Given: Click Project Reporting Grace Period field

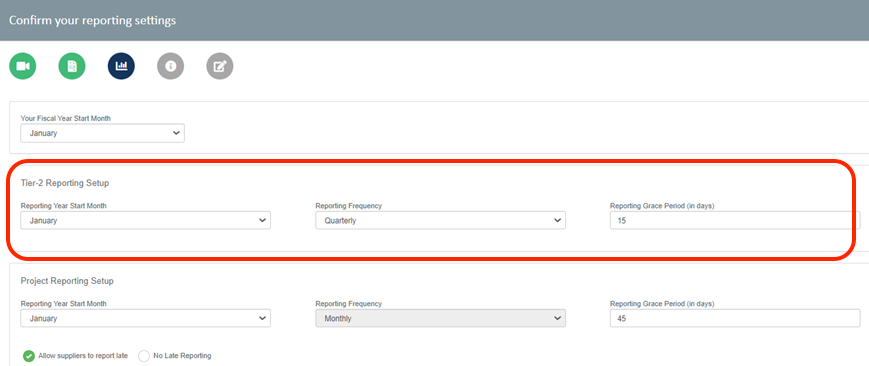Looking at the screenshot, I should pos(735,318).
